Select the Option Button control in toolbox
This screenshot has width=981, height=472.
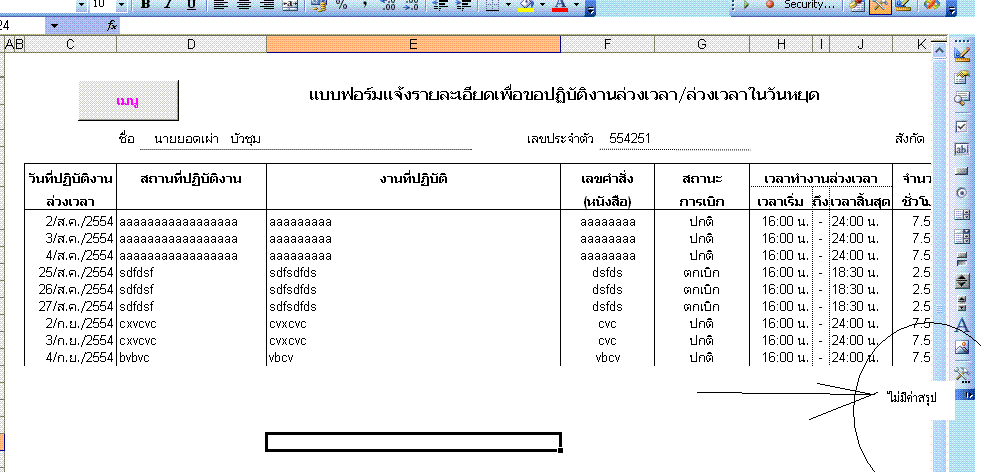click(x=962, y=192)
